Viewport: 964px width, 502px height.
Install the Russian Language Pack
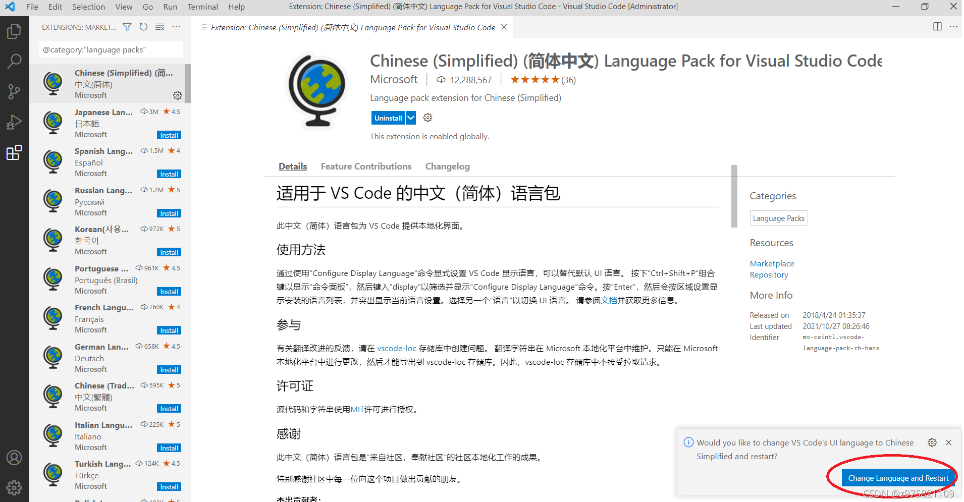169,213
